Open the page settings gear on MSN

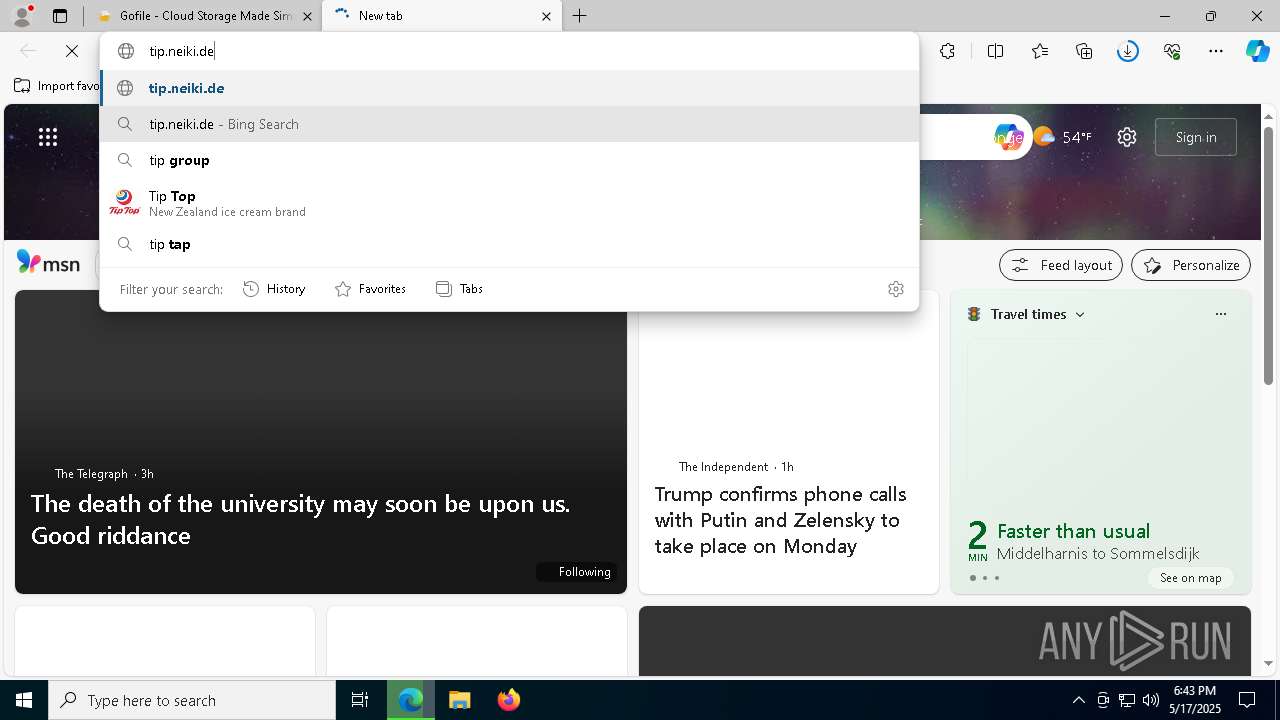1127,137
